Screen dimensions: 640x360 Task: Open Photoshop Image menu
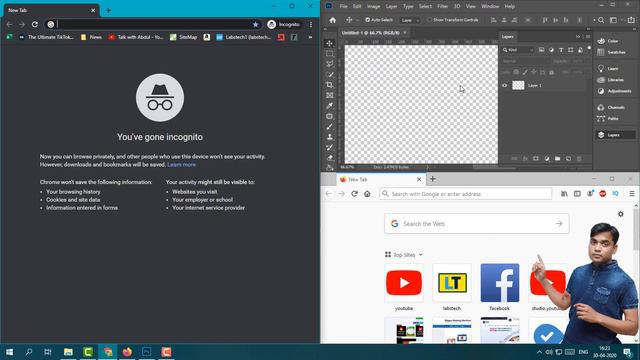click(x=373, y=7)
